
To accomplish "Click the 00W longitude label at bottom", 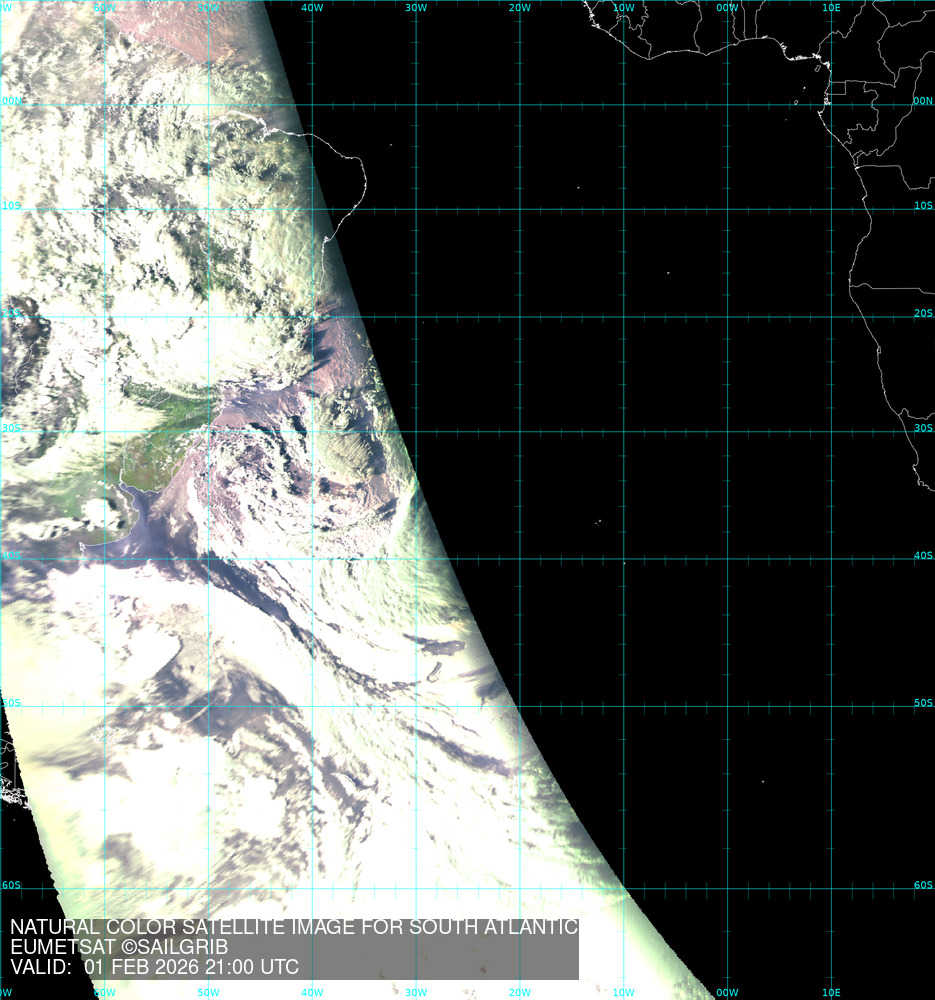I will (727, 993).
